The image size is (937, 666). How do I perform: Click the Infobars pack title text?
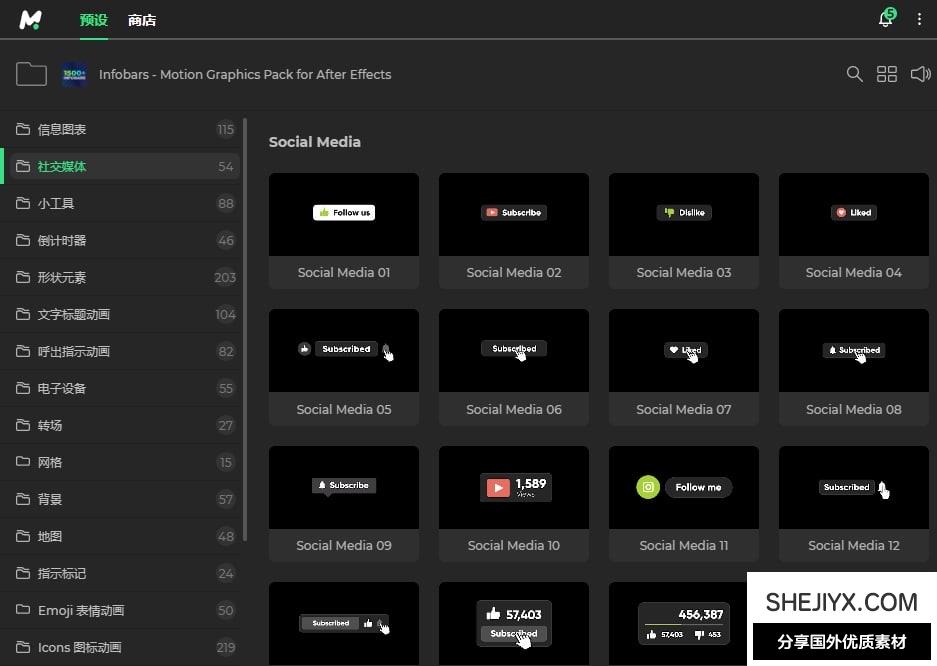245,74
